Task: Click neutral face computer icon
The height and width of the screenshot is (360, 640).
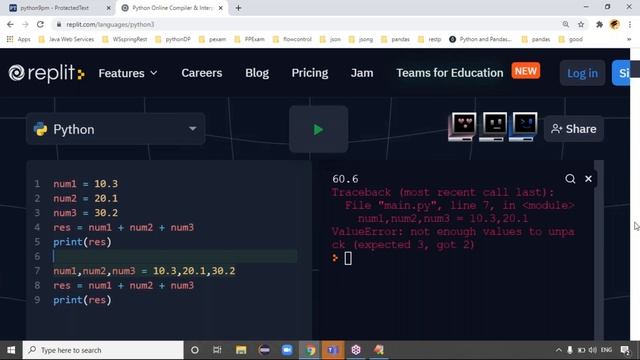Action: click(x=493, y=127)
